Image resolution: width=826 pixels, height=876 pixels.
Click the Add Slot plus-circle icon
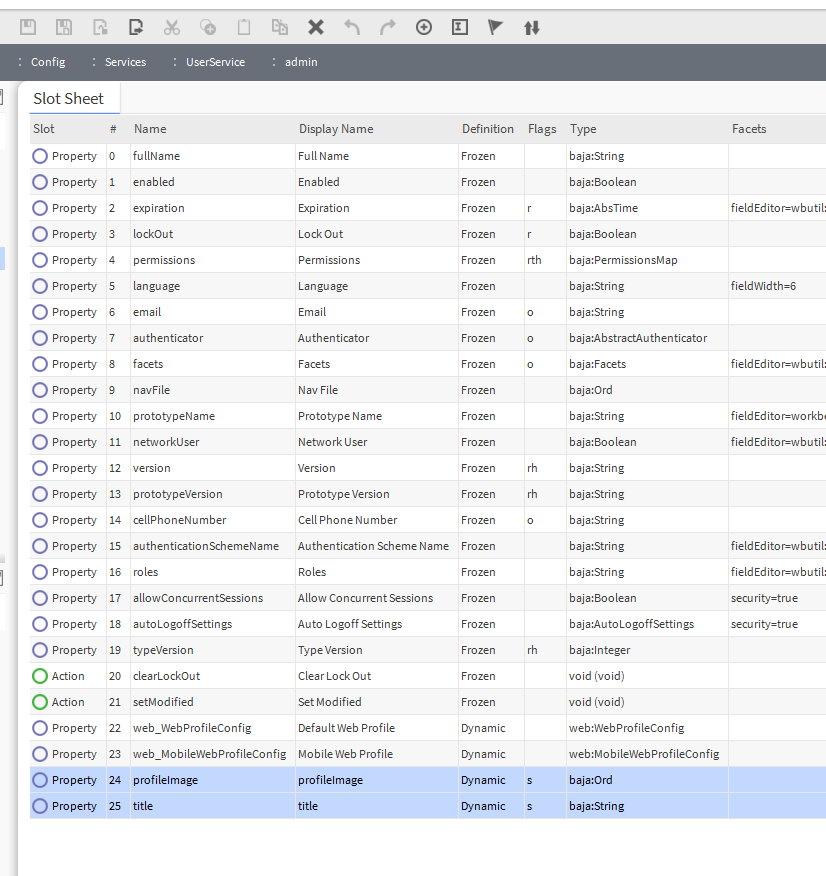424,28
